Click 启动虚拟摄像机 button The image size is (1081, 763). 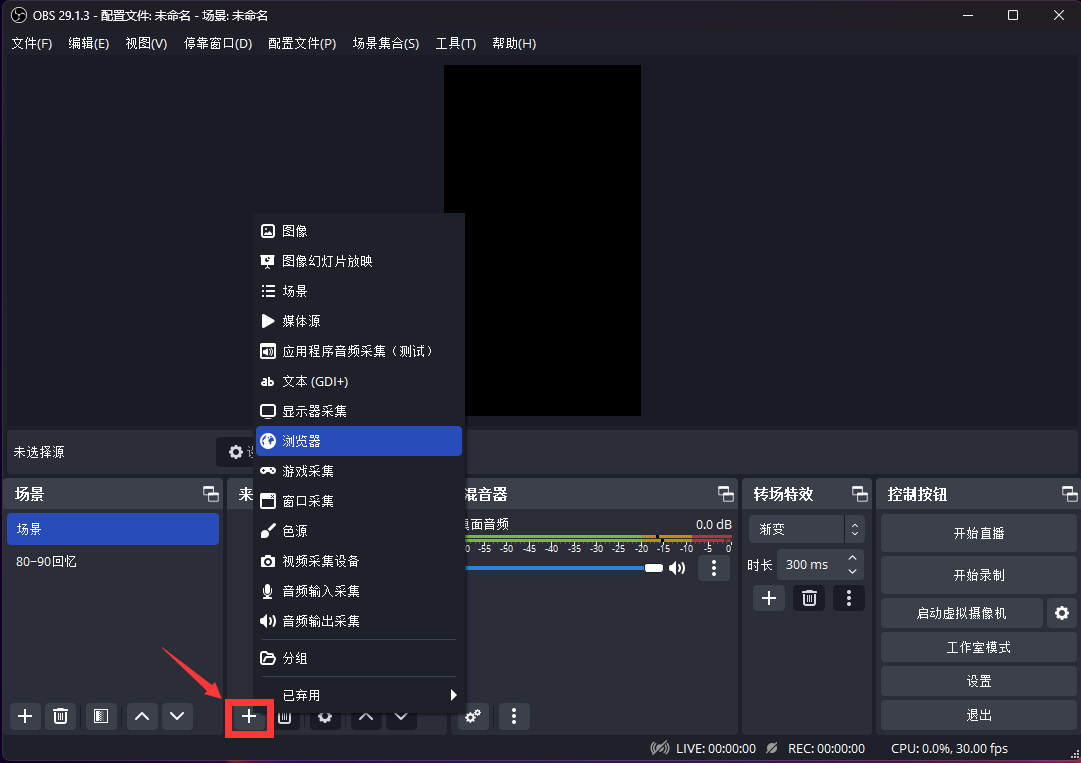(962, 613)
